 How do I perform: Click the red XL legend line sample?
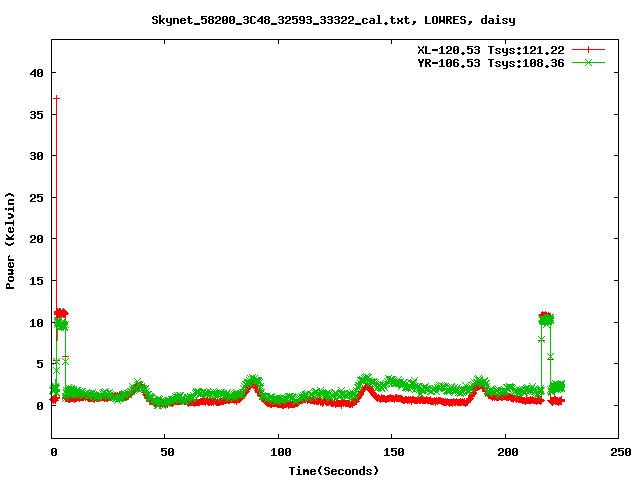(x=588, y=50)
